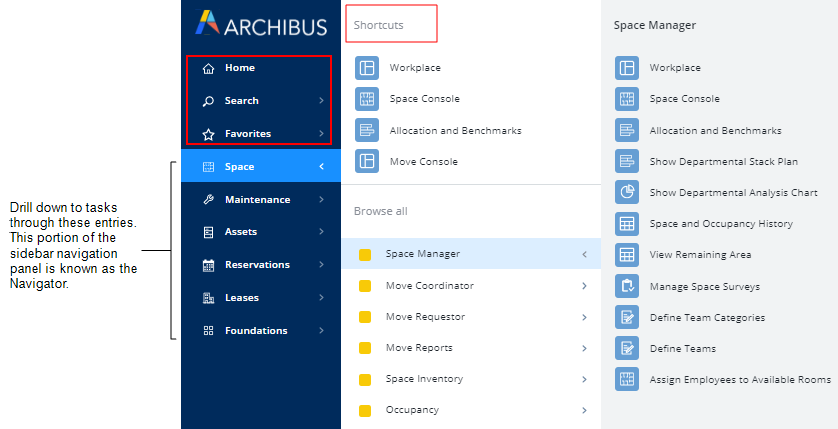The height and width of the screenshot is (429, 838).
Task: Expand the Move Coordinator role chevron
Action: pos(583,286)
